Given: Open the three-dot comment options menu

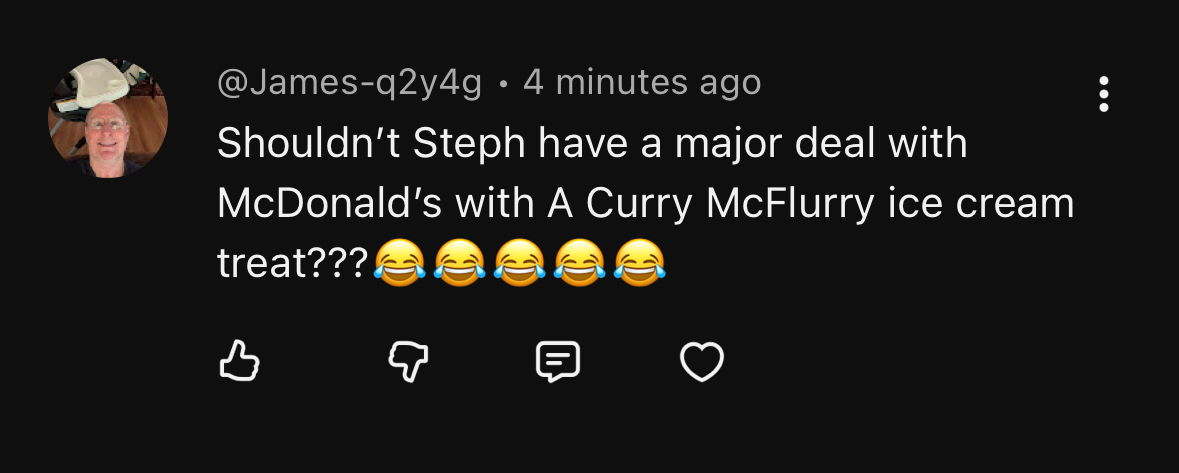Looking at the screenshot, I should click(1104, 94).
